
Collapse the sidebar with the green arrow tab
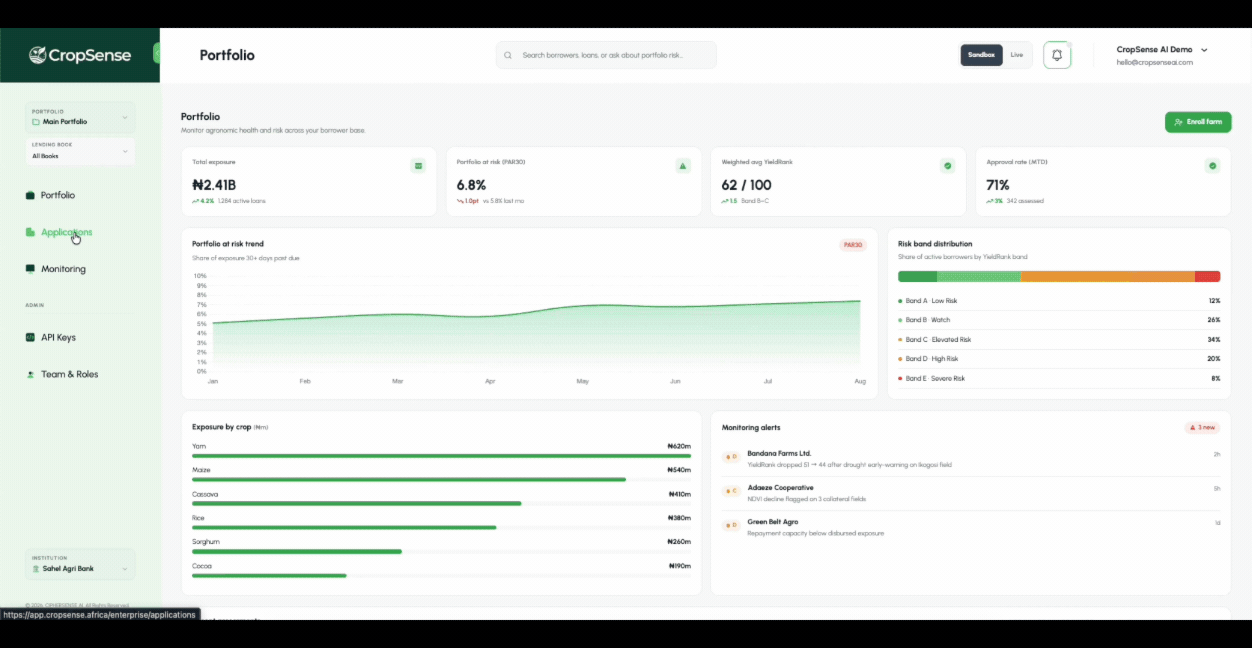coord(156,54)
